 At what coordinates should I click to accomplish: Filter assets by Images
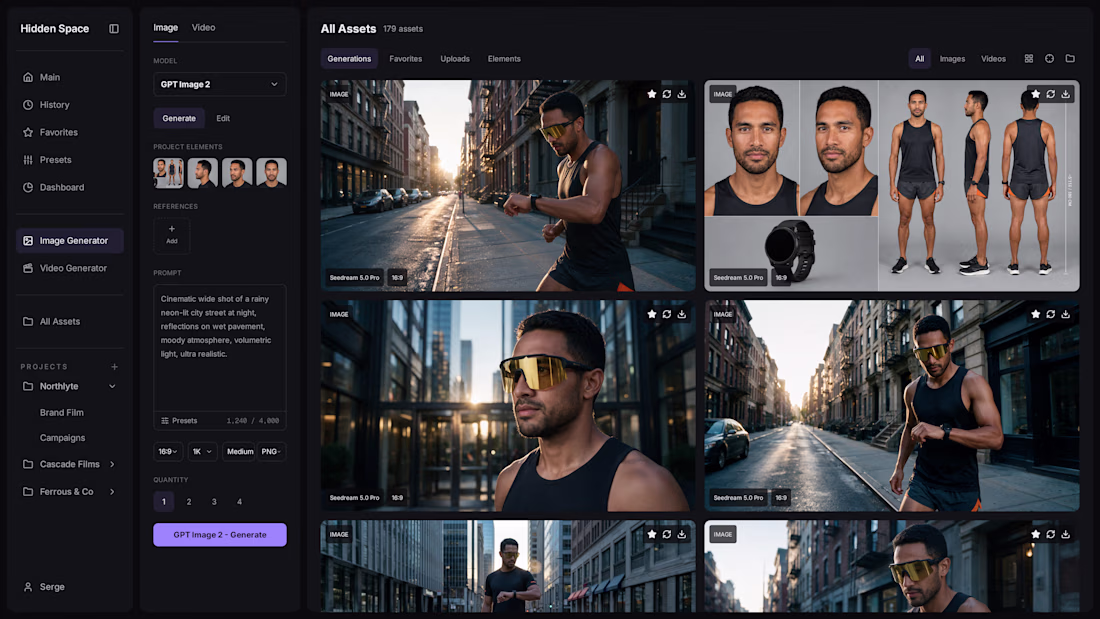point(952,59)
